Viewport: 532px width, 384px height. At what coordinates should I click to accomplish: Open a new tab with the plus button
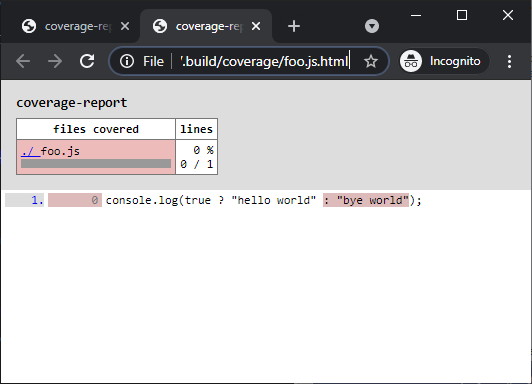click(294, 26)
